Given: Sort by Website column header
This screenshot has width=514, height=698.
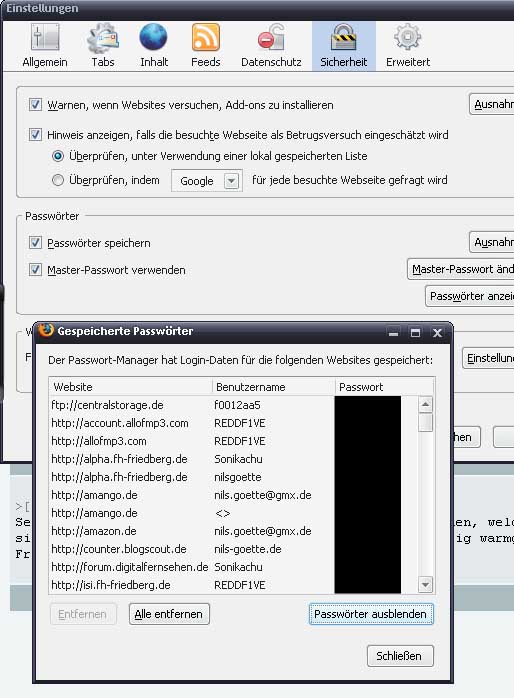Looking at the screenshot, I should tap(130, 387).
